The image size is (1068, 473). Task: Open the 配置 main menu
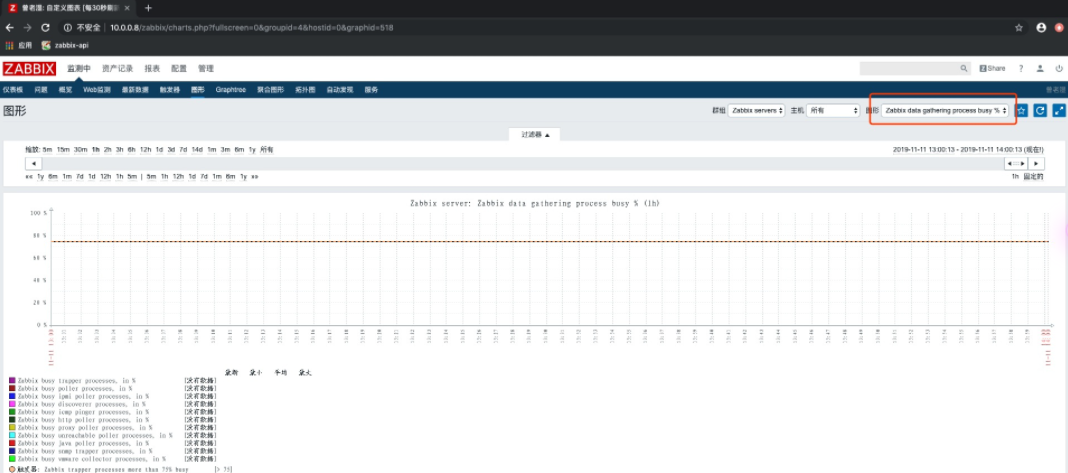tap(178, 69)
